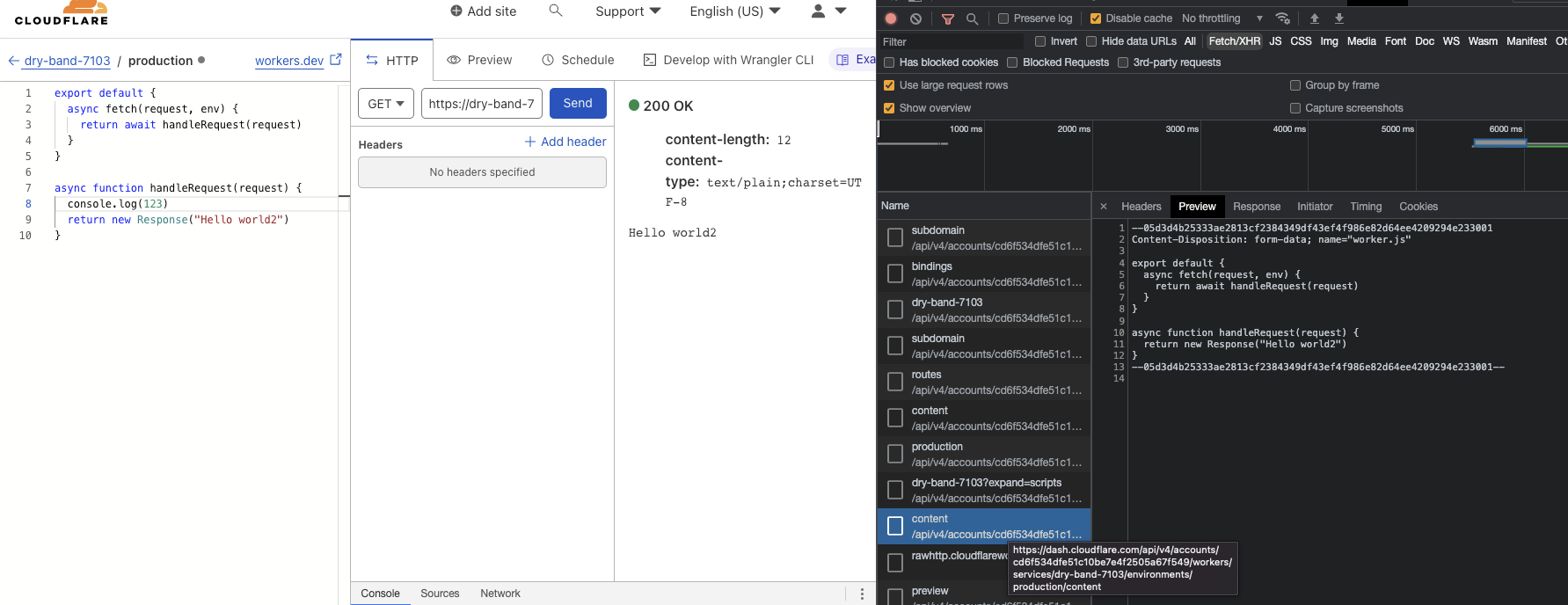
Task: Click the Cloudflare logo
Action: pos(62,13)
